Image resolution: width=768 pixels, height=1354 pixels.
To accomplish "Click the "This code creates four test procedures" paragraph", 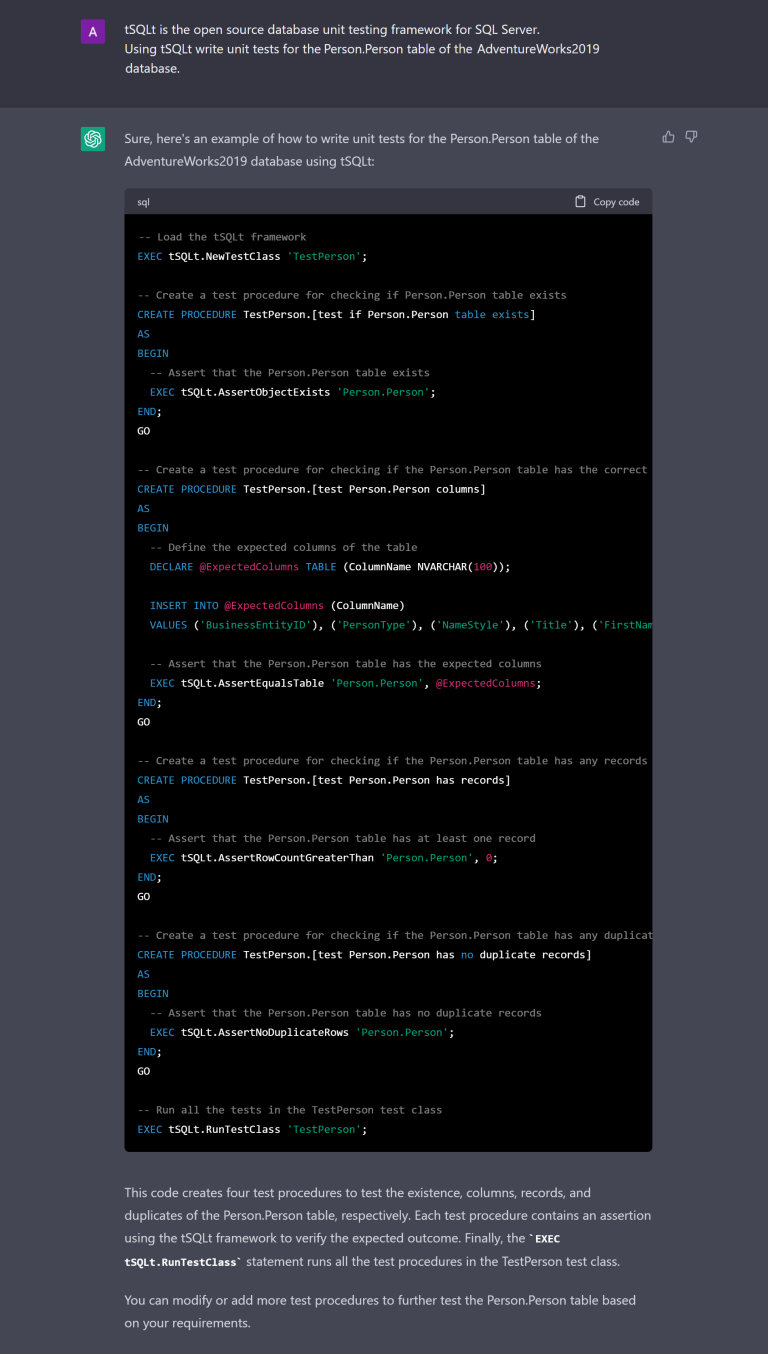I will pyautogui.click(x=387, y=1227).
